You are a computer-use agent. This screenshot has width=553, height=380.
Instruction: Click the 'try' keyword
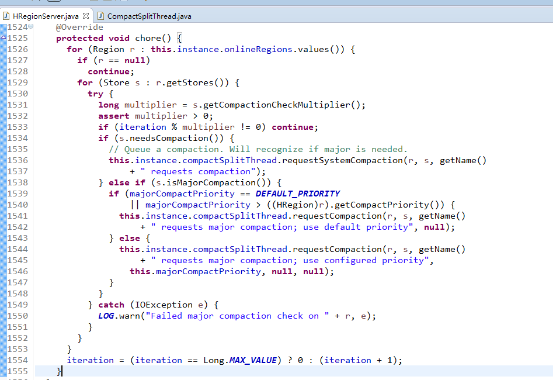coord(96,94)
